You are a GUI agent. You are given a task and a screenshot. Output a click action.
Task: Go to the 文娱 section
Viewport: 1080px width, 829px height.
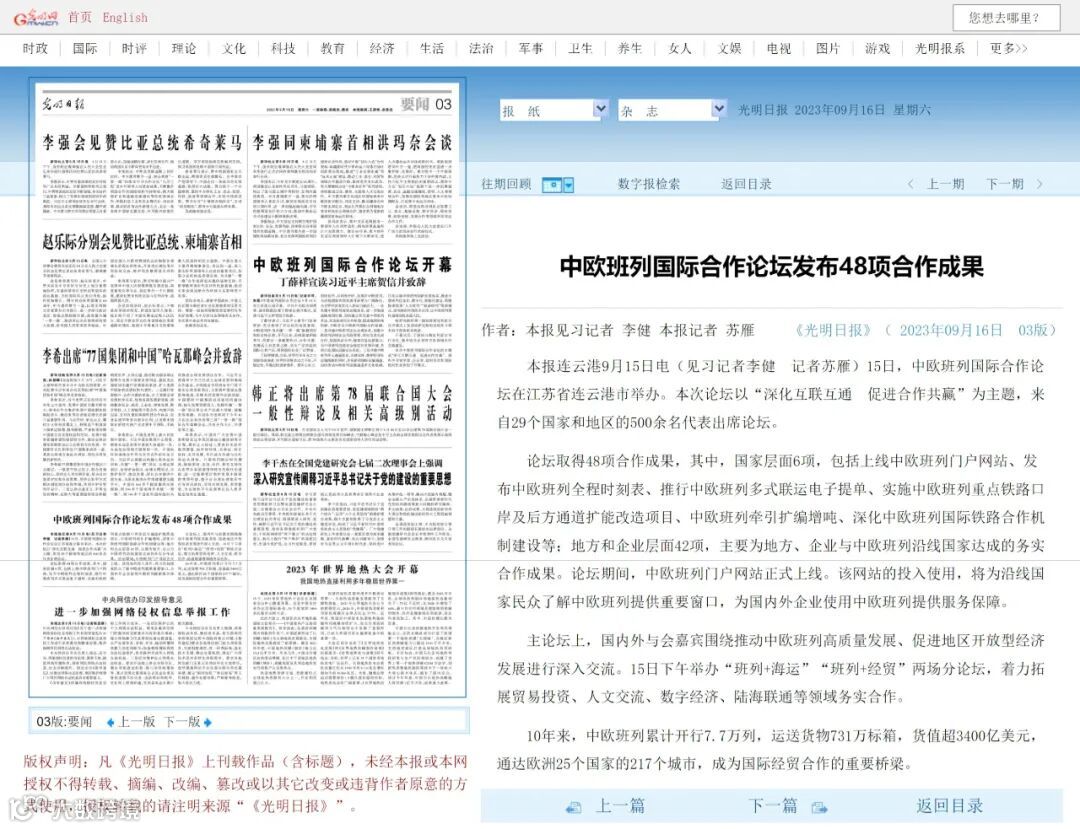coord(729,48)
